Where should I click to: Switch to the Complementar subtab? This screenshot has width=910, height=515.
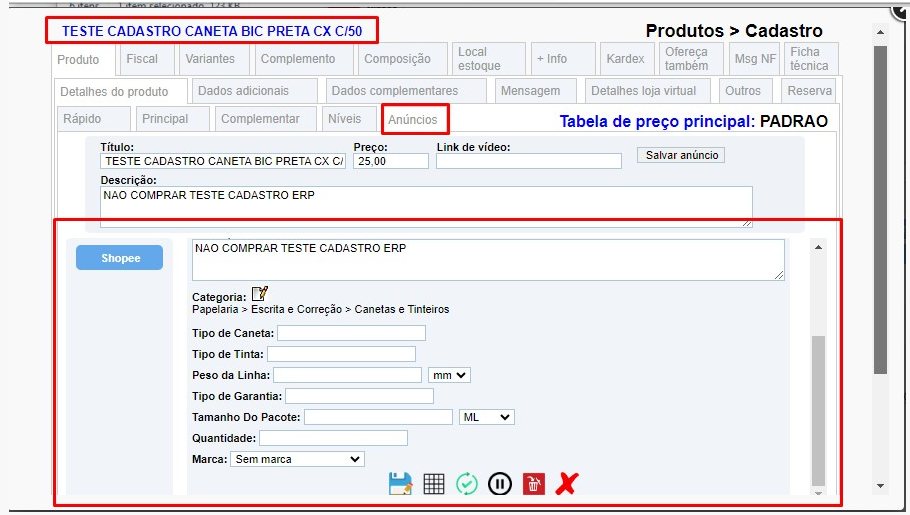[x=266, y=119]
